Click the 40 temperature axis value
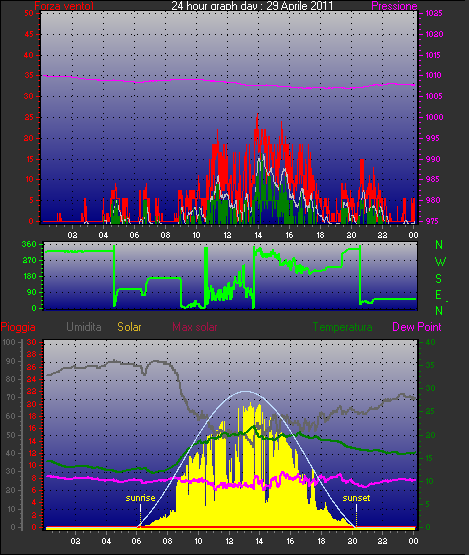This screenshot has height=555, width=469. pyautogui.click(x=430, y=342)
